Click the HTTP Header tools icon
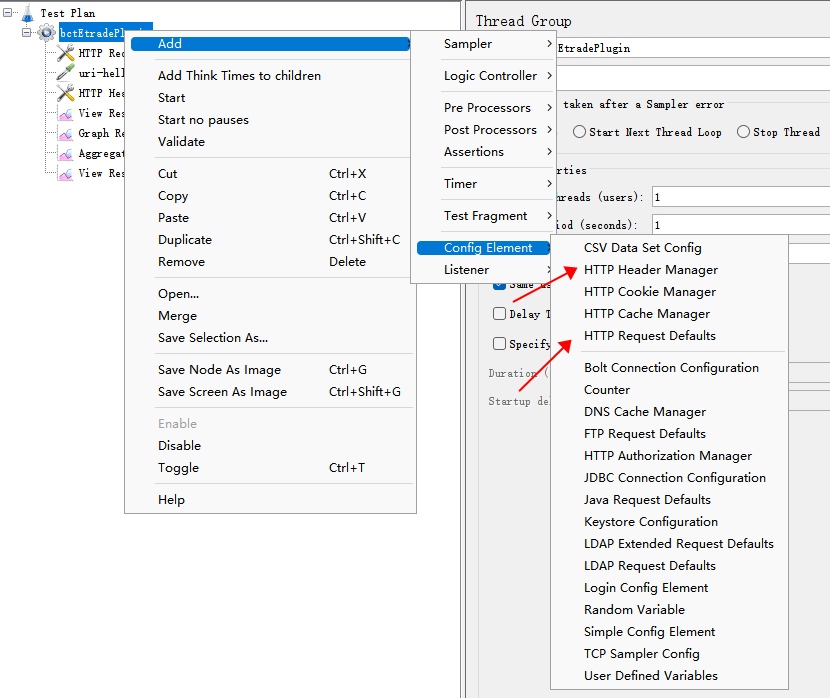Screen dimensions: 830x698 coord(66,93)
